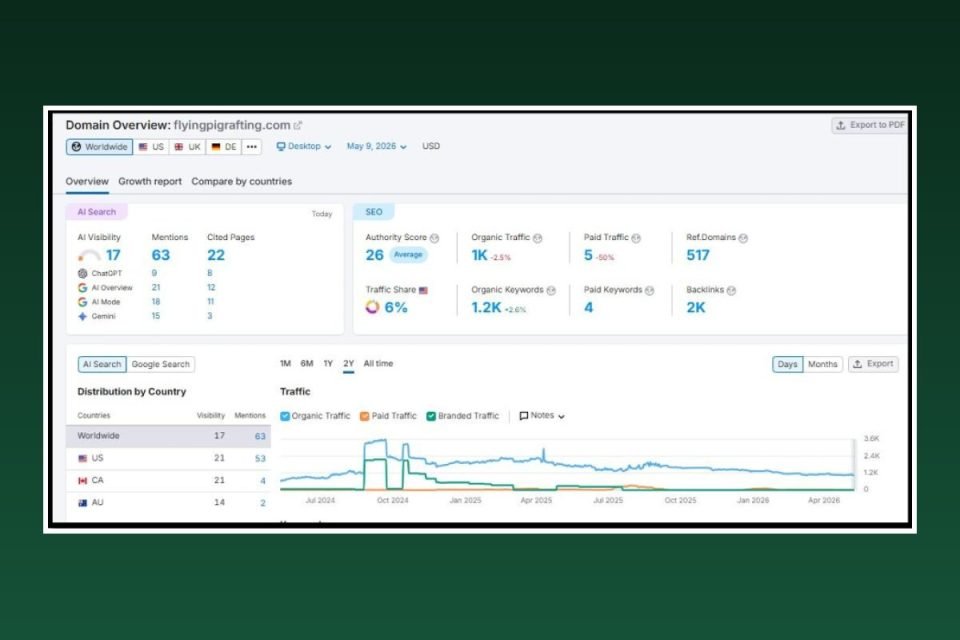
Task: Click the SEO section badge
Action: [x=373, y=212]
